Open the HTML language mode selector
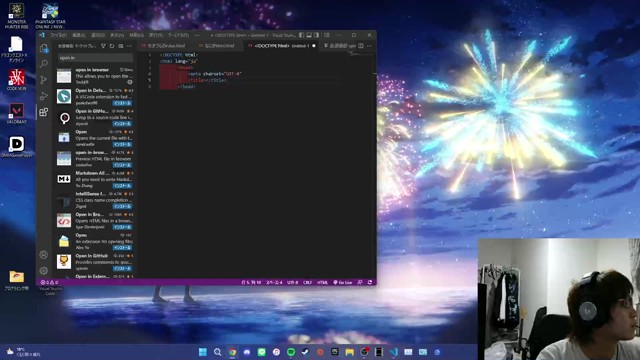The image size is (640, 360). click(322, 282)
